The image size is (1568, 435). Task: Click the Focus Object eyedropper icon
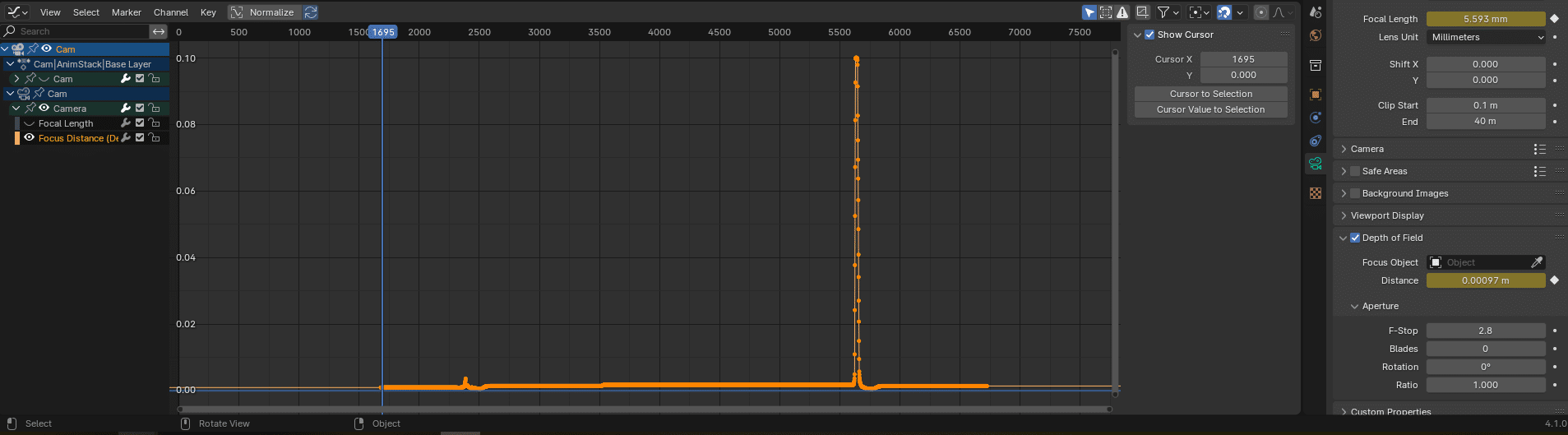tap(1536, 262)
